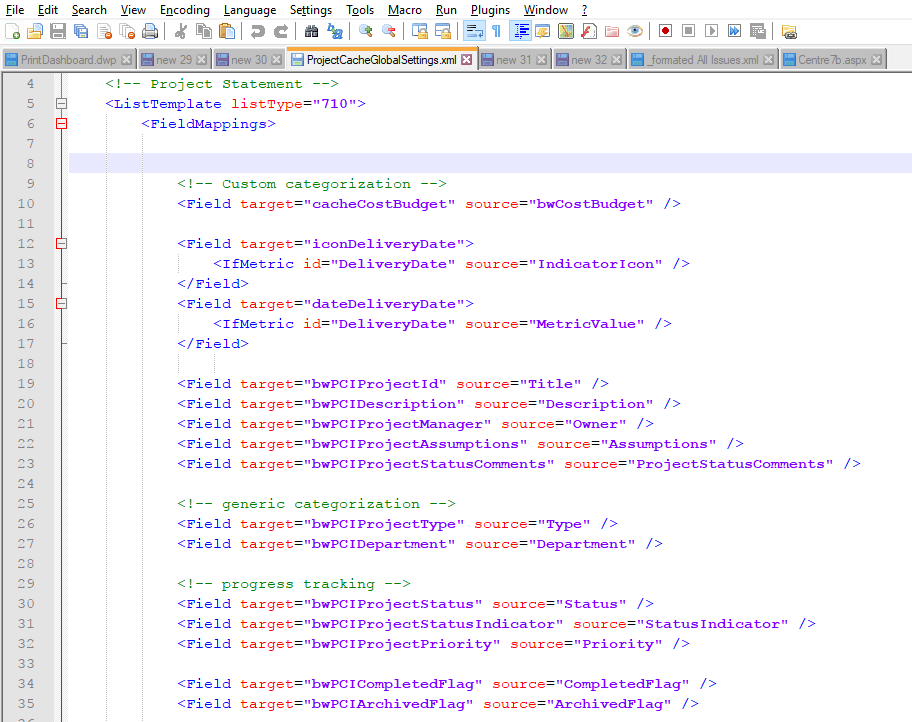Click the last toolbar folder-link icon

pos(789,31)
